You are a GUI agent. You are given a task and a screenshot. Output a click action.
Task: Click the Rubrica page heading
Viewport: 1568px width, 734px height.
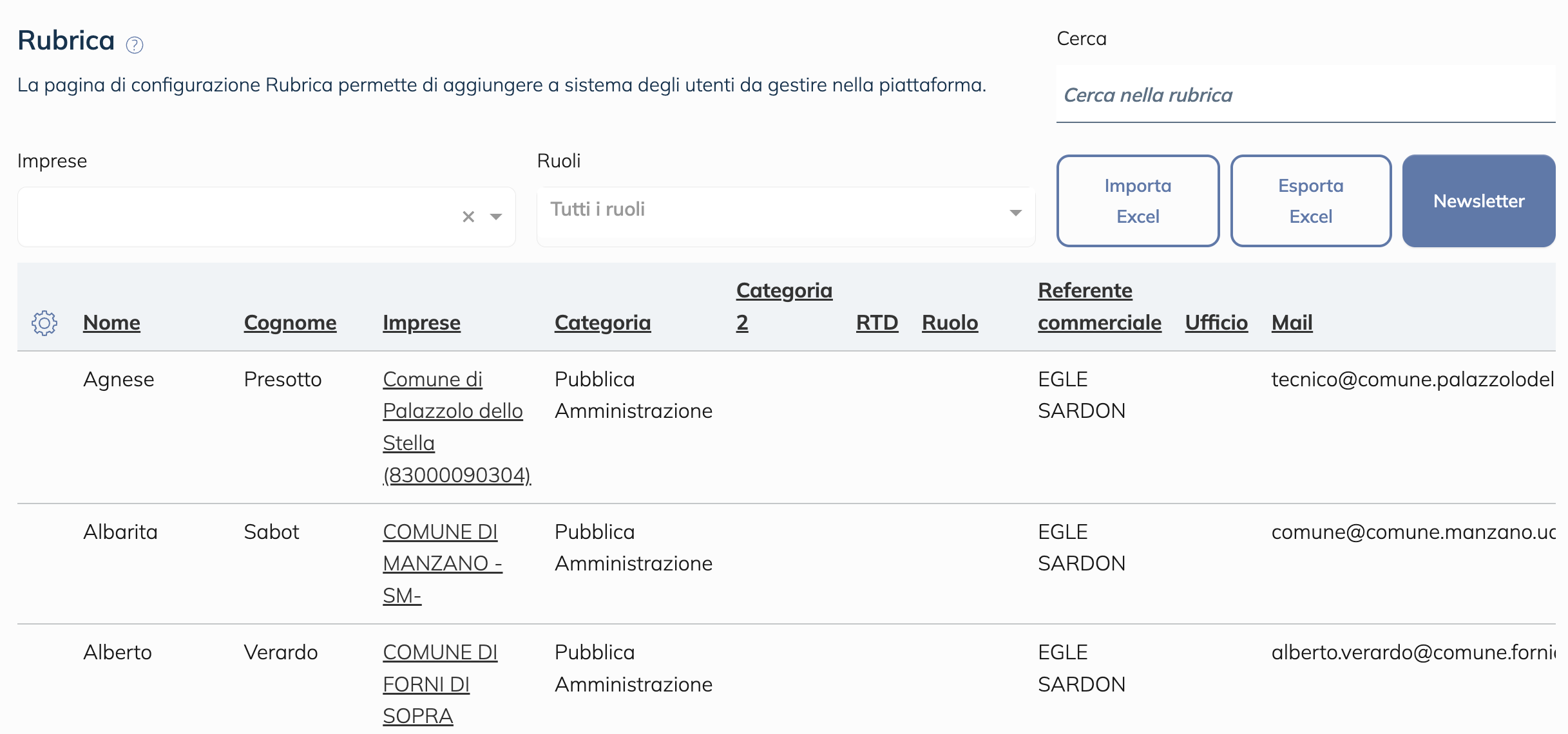[66, 41]
